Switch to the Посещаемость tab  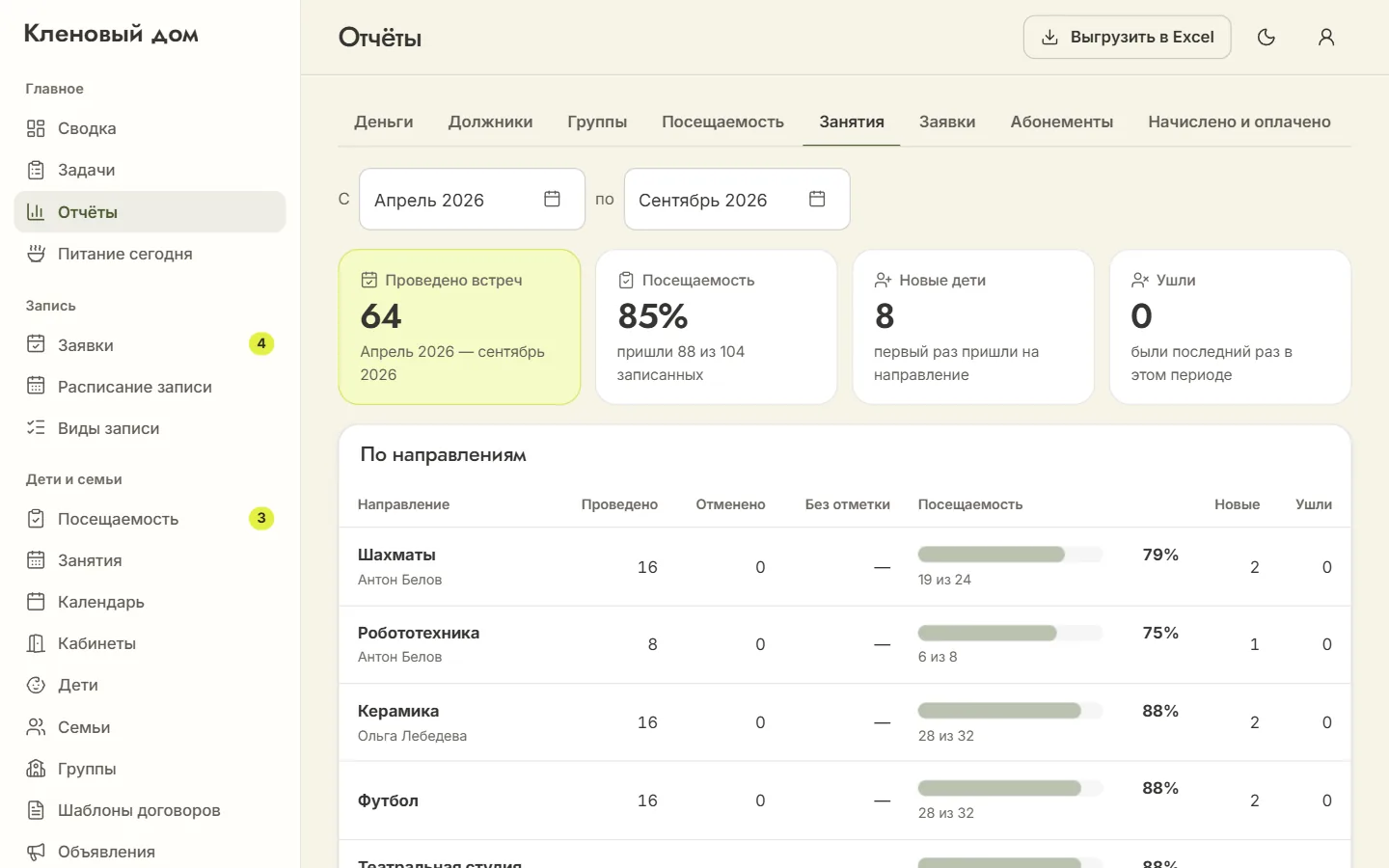click(x=722, y=122)
